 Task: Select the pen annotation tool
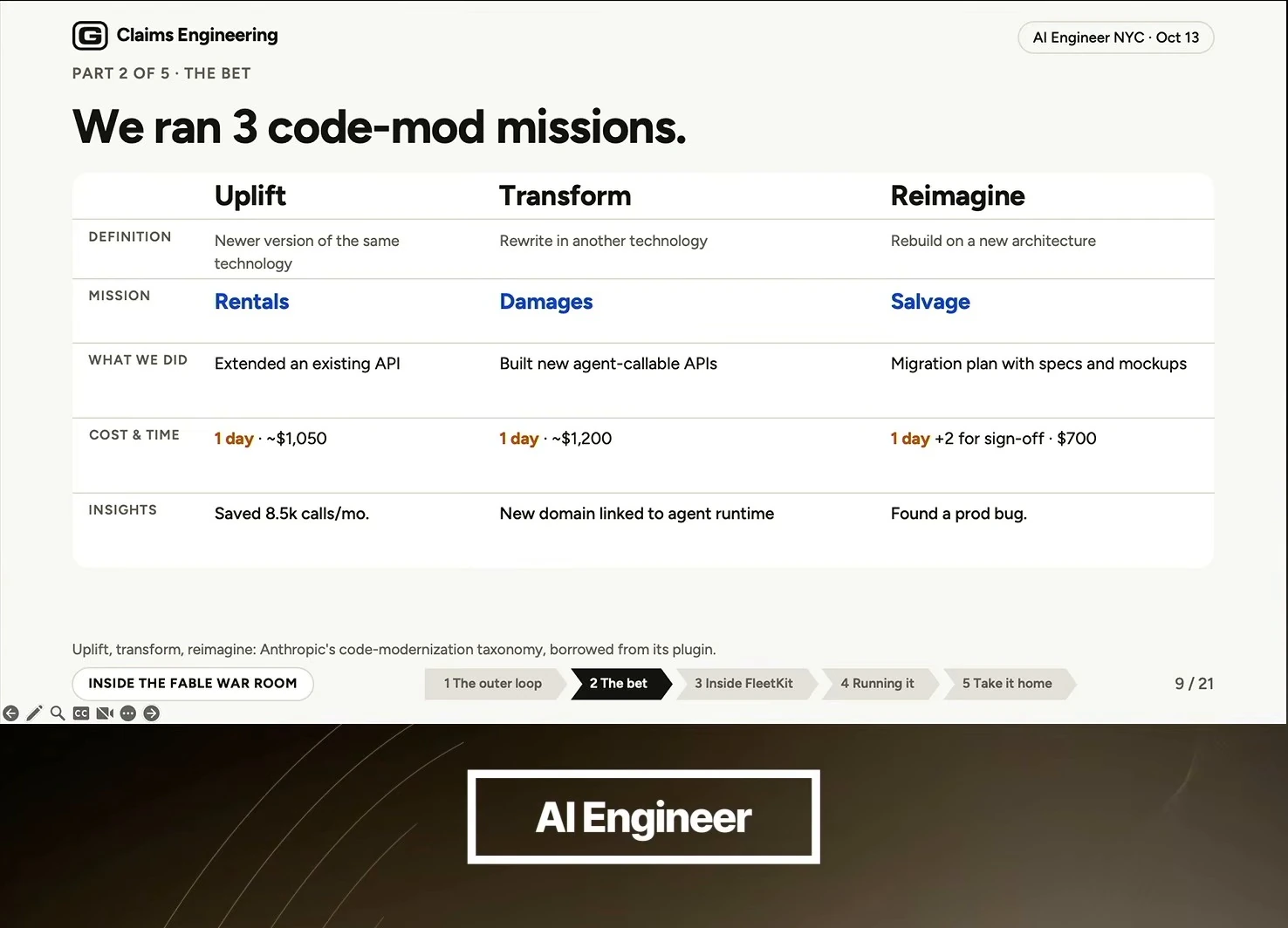click(x=34, y=713)
